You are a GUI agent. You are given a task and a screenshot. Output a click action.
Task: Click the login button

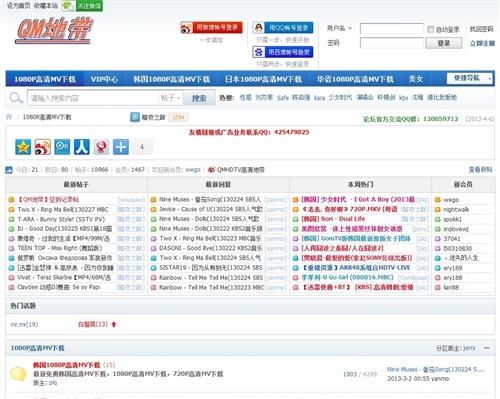(444, 43)
